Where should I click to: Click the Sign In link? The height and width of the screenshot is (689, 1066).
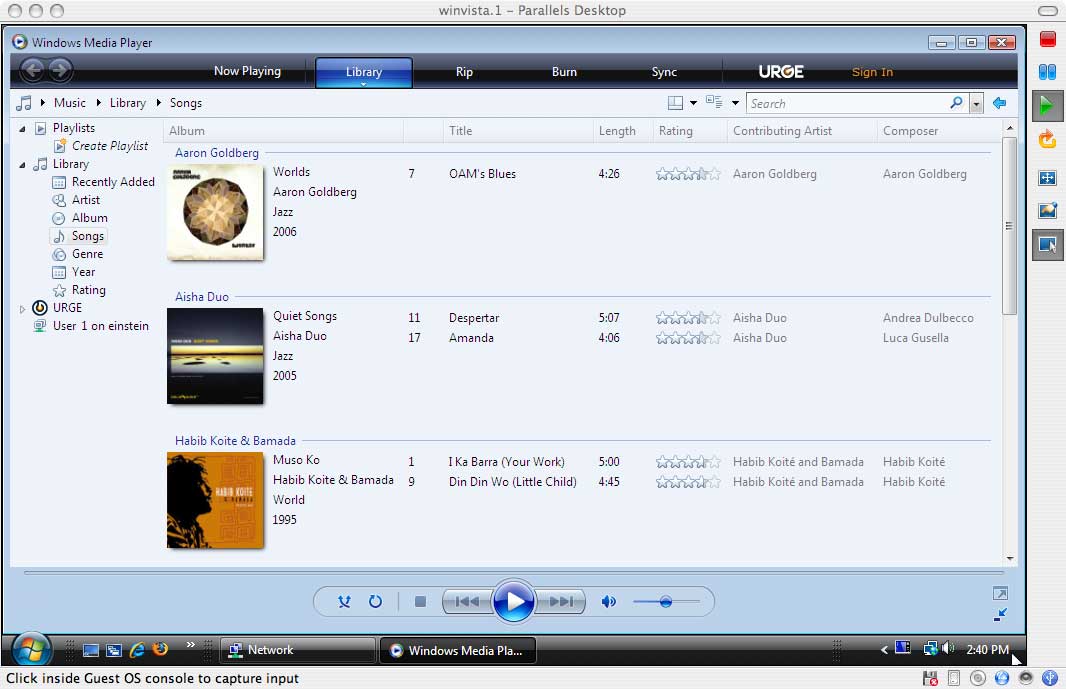point(872,72)
